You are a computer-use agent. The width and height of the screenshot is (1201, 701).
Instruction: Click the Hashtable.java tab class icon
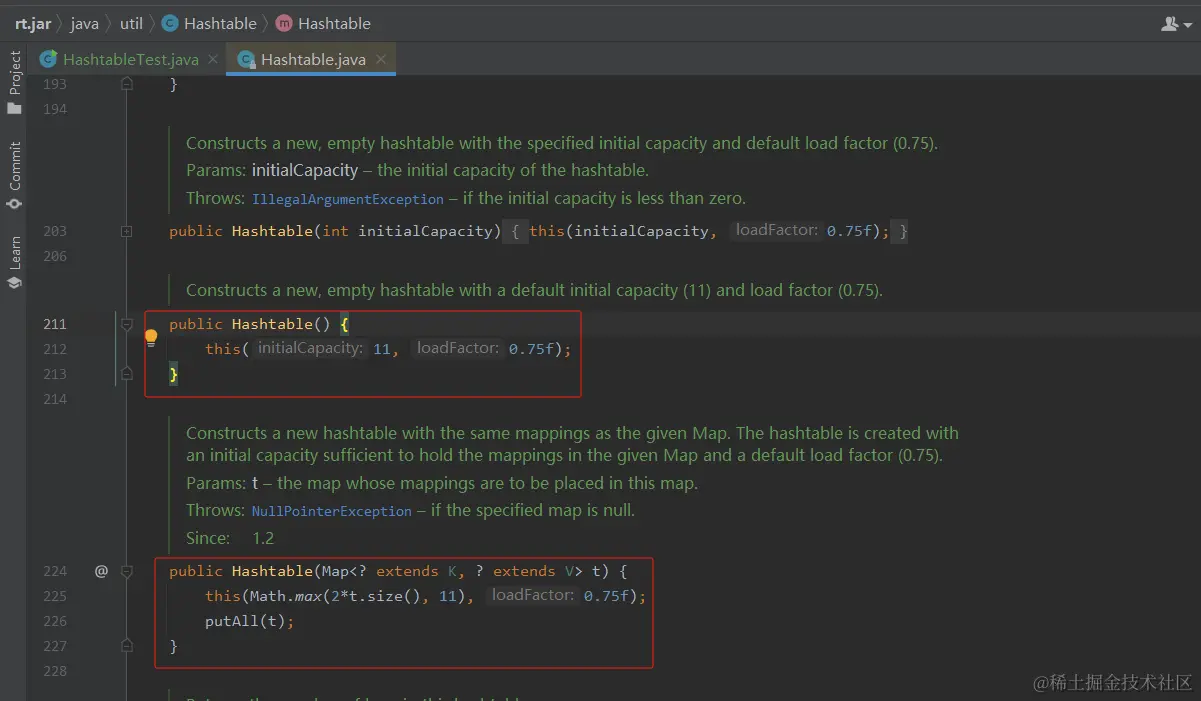[246, 60]
